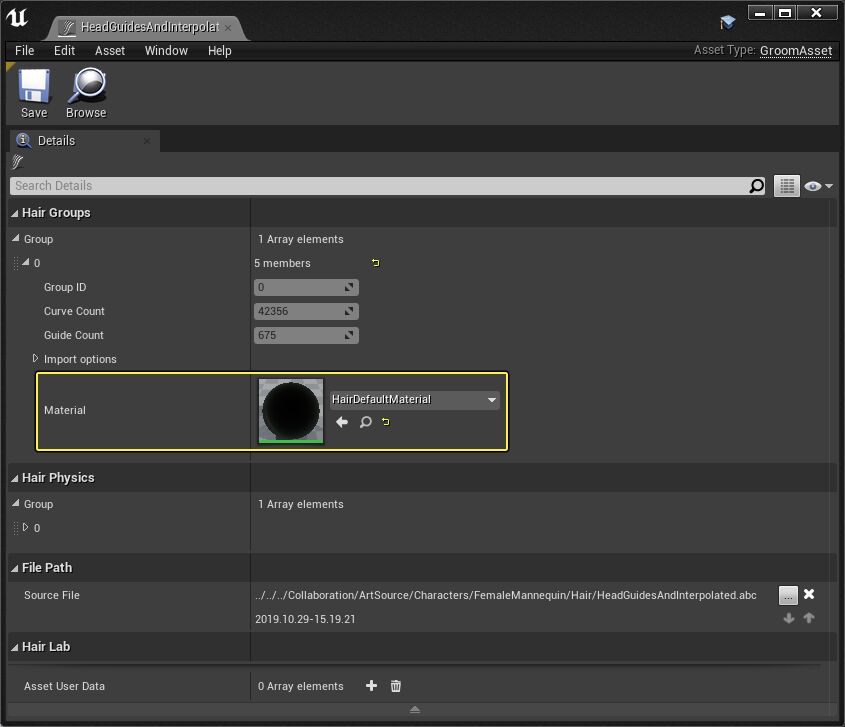Open the eye view options

(817, 186)
